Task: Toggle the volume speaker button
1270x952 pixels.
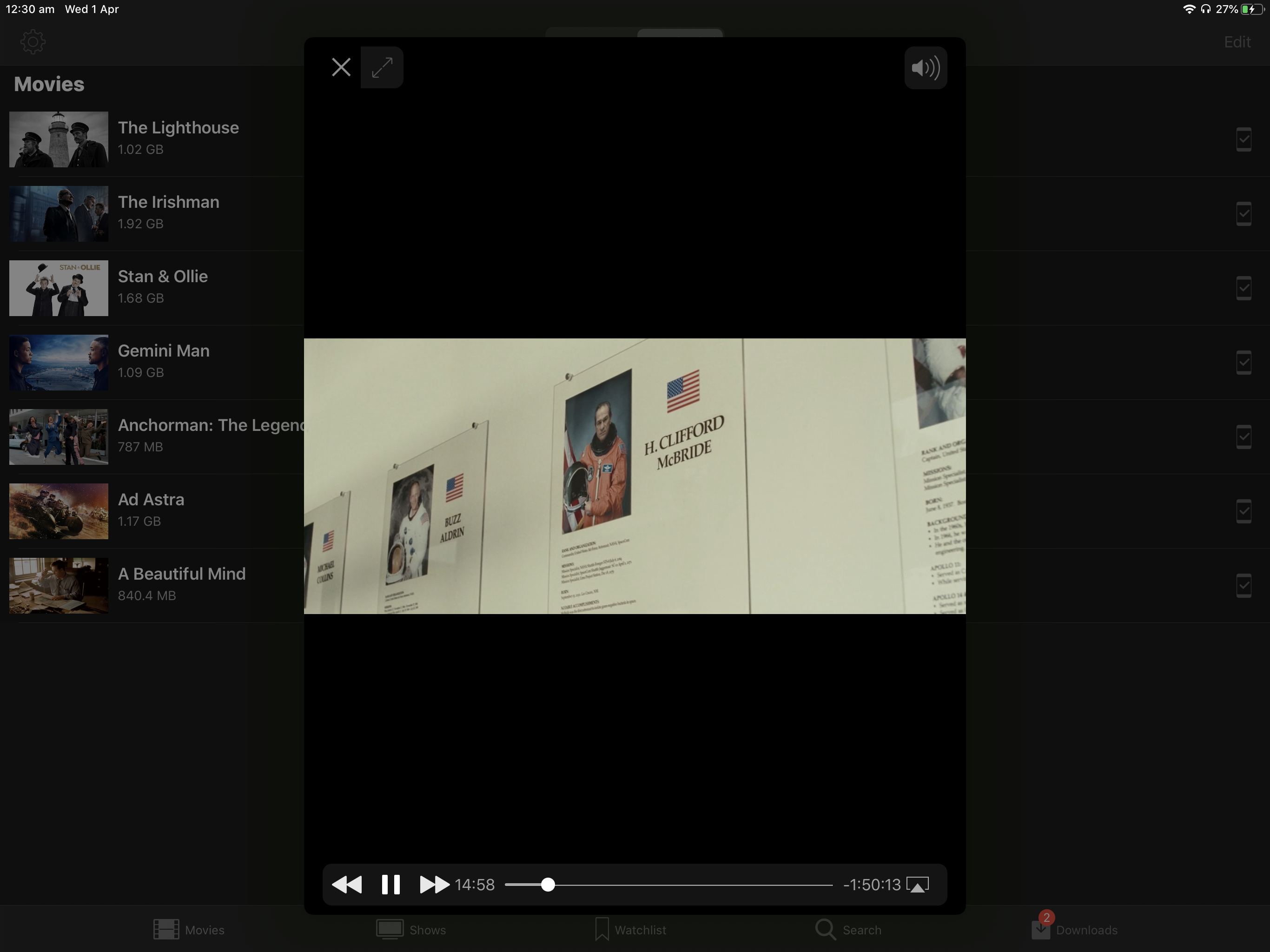Action: (926, 68)
